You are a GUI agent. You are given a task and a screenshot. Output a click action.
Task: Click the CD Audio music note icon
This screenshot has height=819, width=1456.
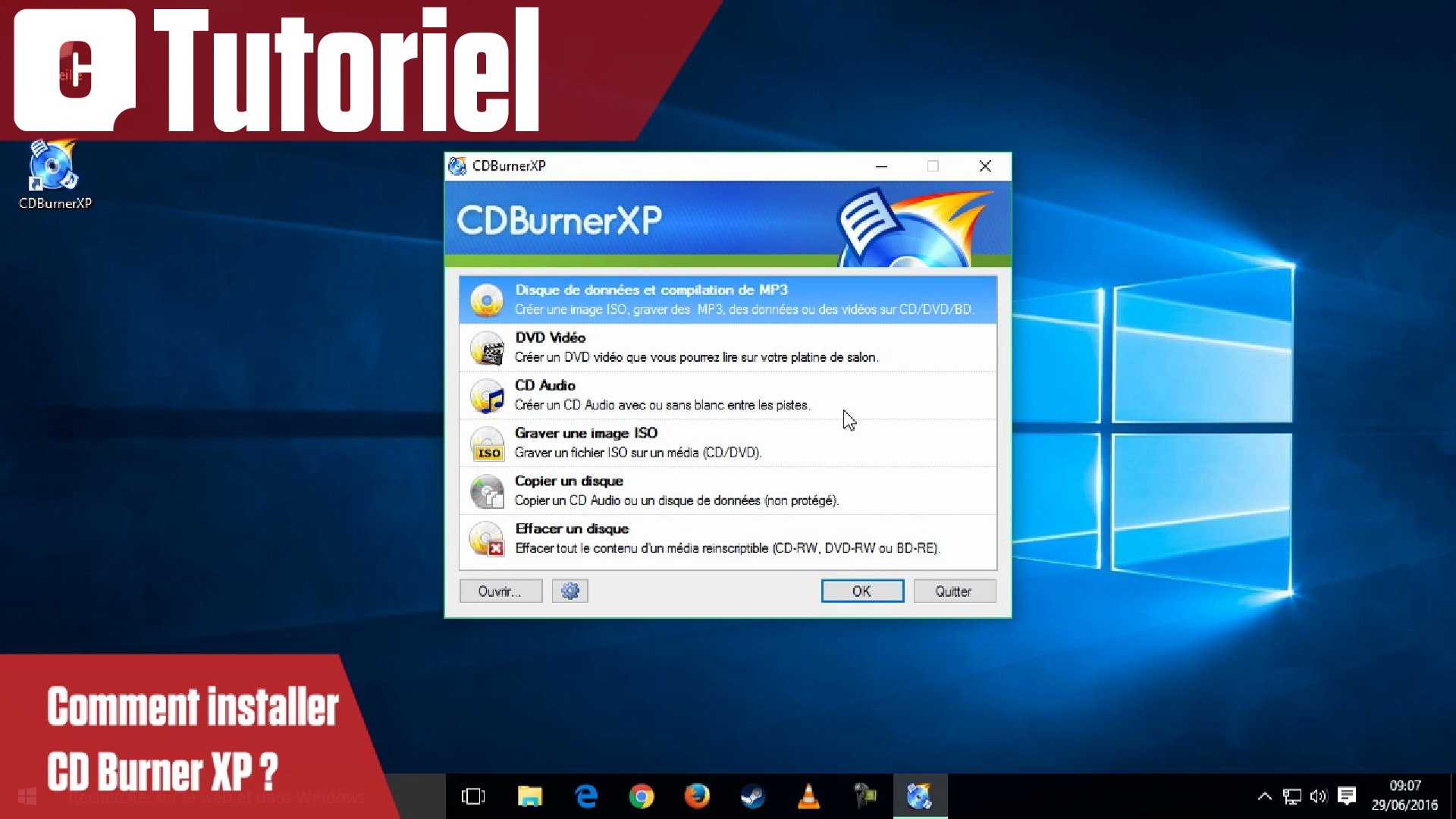(x=487, y=396)
